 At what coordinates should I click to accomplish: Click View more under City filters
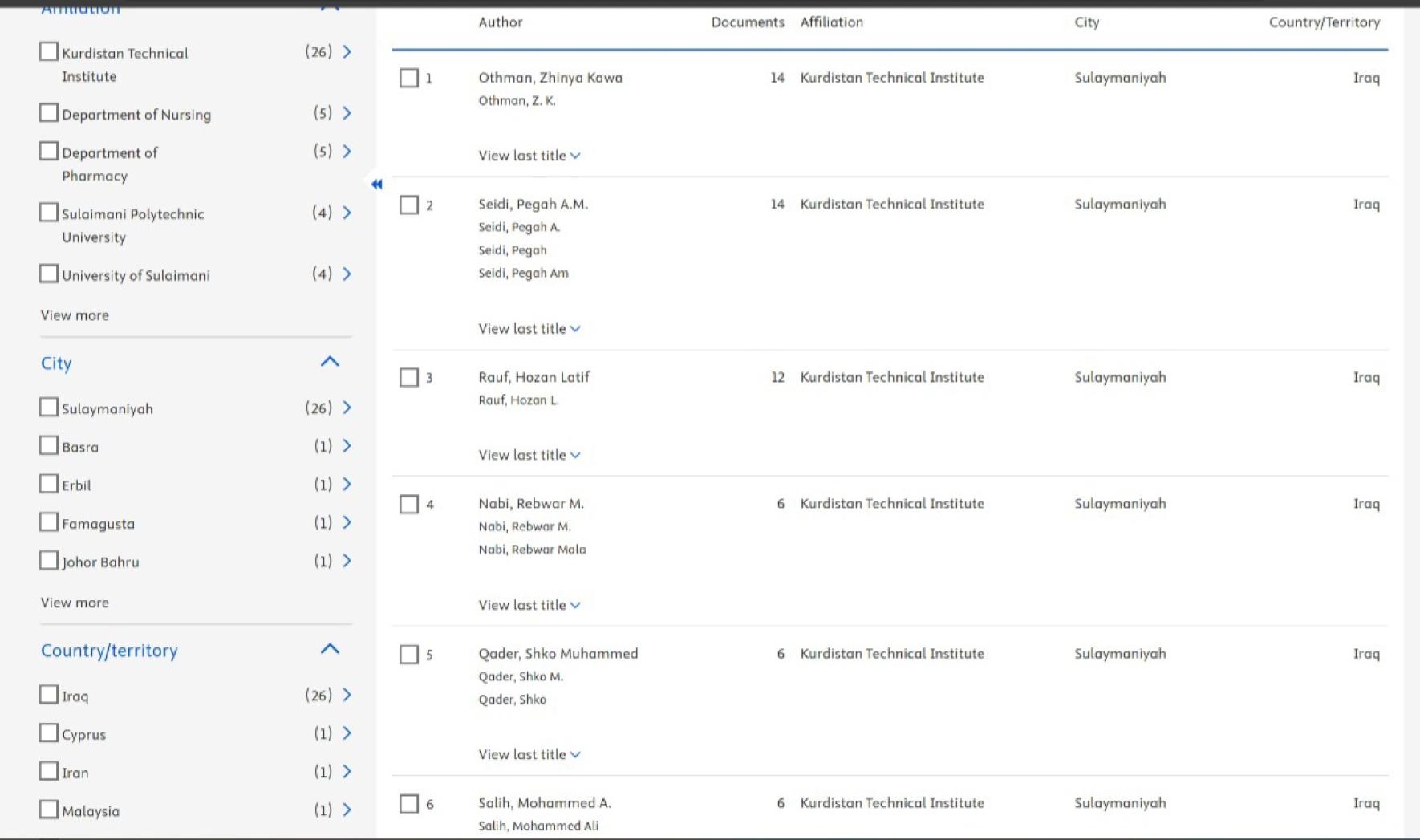[x=75, y=603]
